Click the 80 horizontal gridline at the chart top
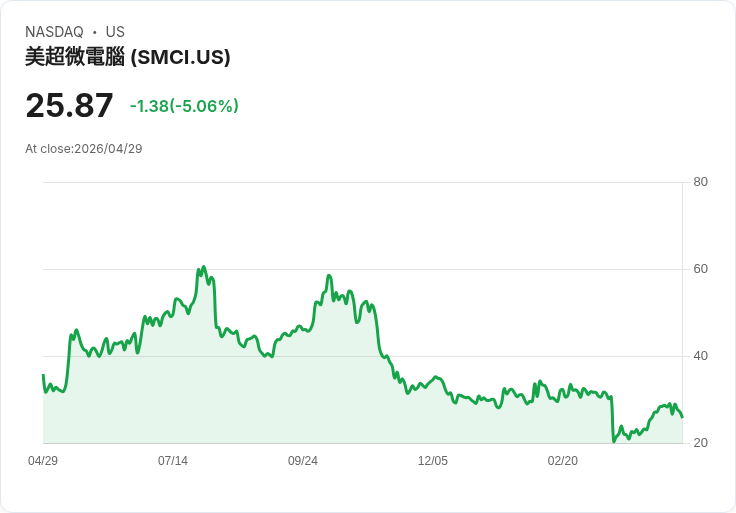 [x=360, y=182]
